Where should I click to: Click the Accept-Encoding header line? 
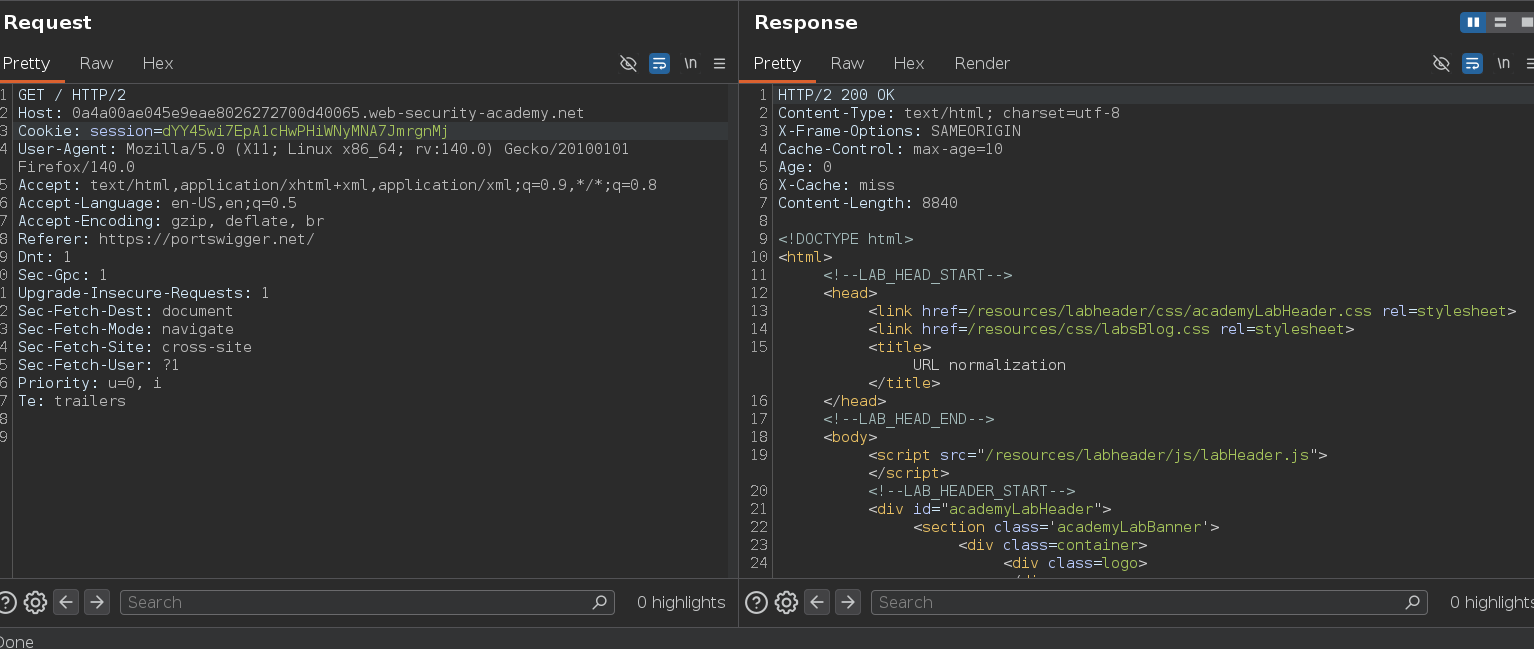coord(171,221)
